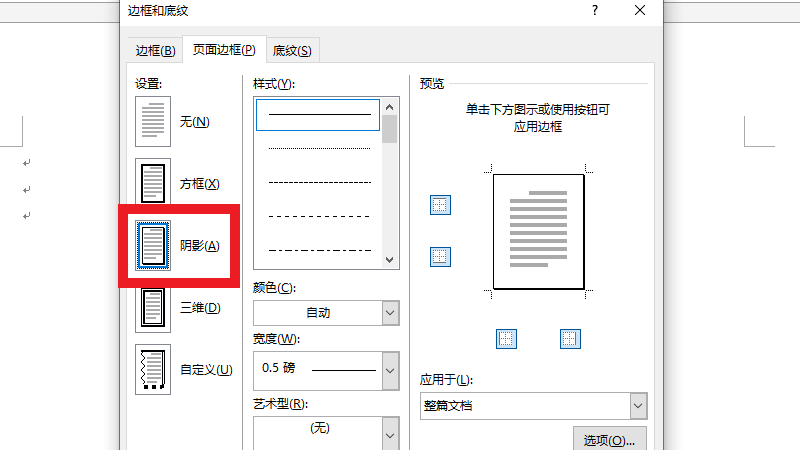Image resolution: width=800 pixels, height=450 pixels.
Task: Select the dotted line style in list
Action: click(319, 149)
